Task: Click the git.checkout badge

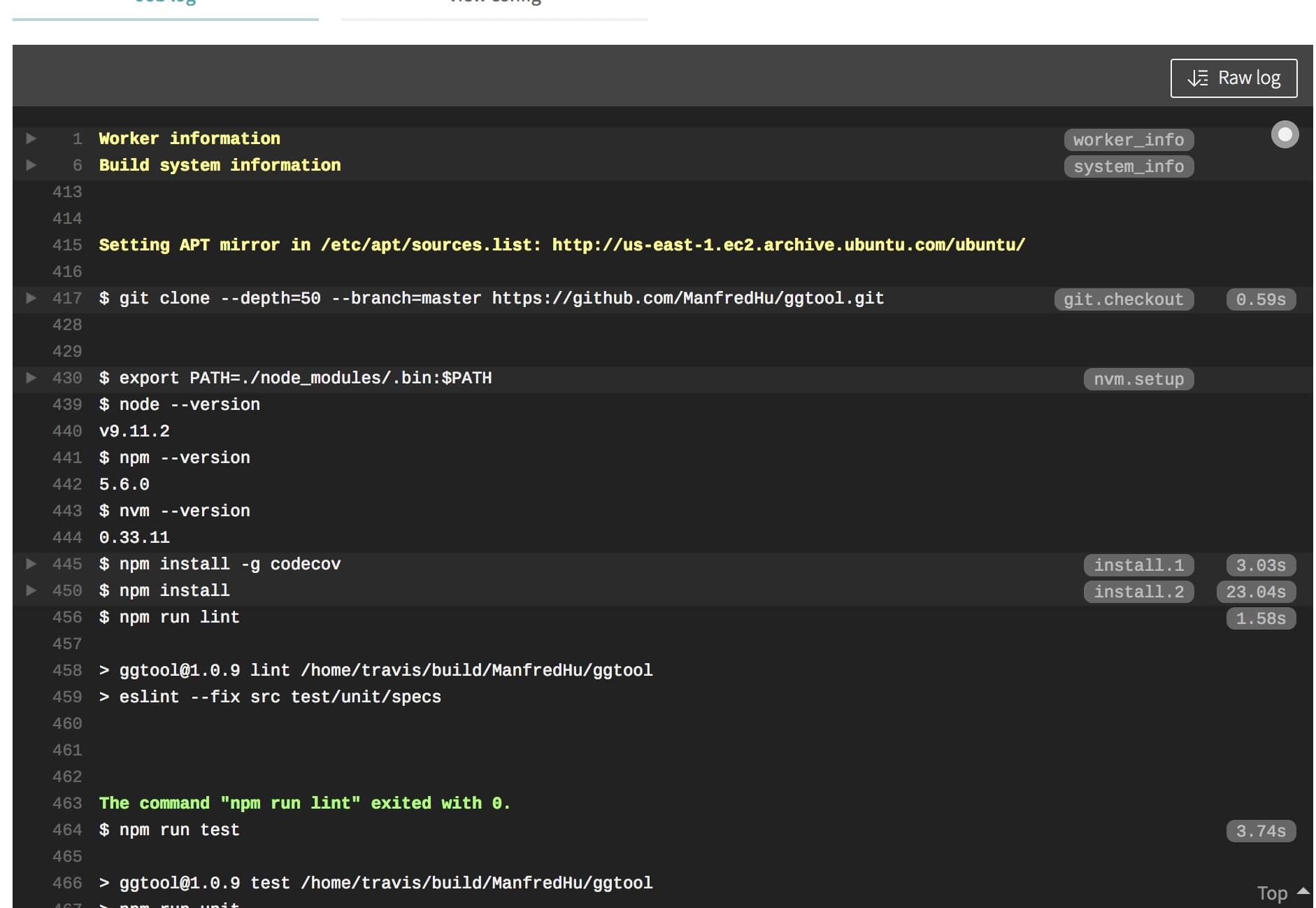Action: 1124,299
